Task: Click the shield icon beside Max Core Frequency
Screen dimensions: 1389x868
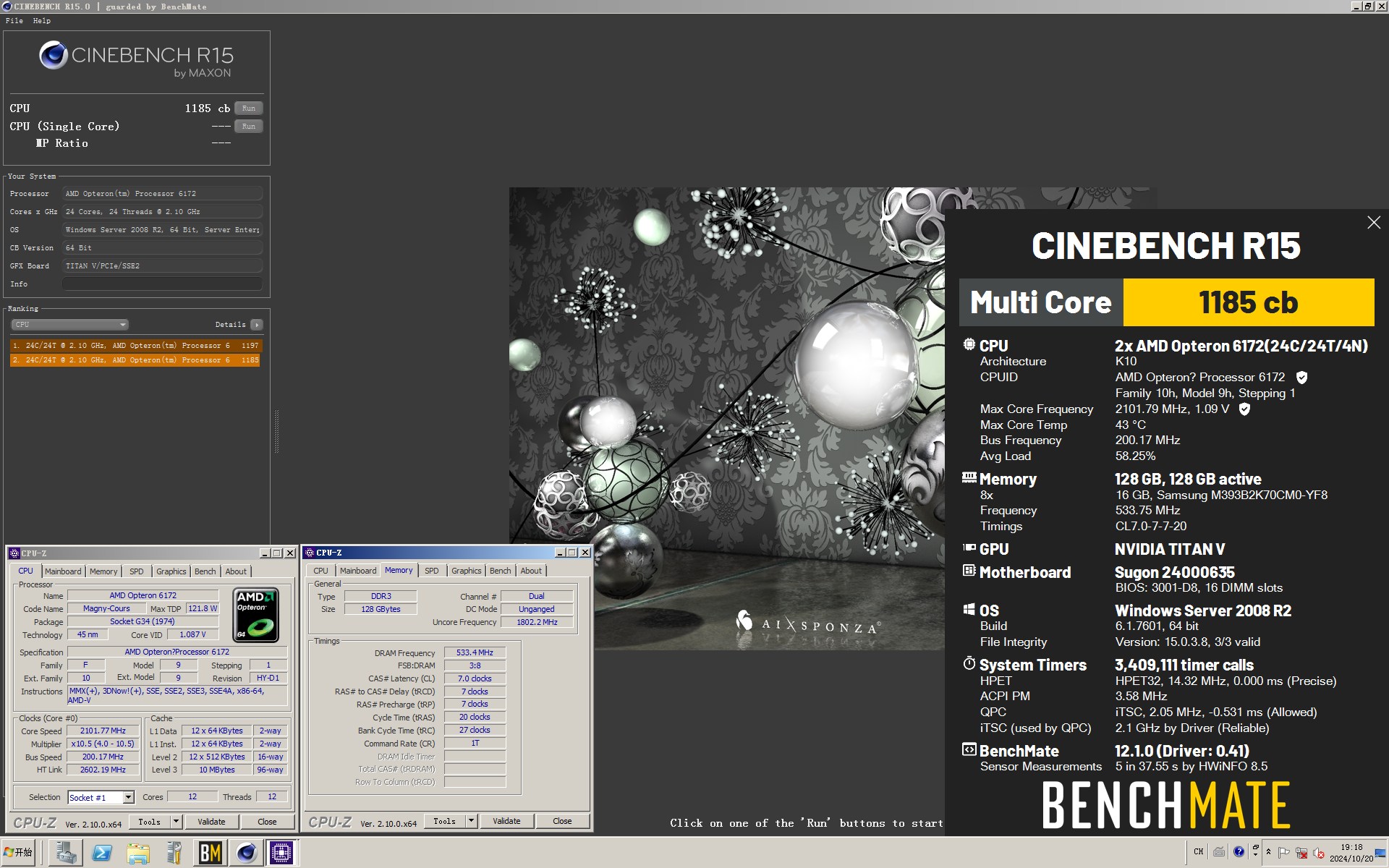Action: [x=1244, y=409]
